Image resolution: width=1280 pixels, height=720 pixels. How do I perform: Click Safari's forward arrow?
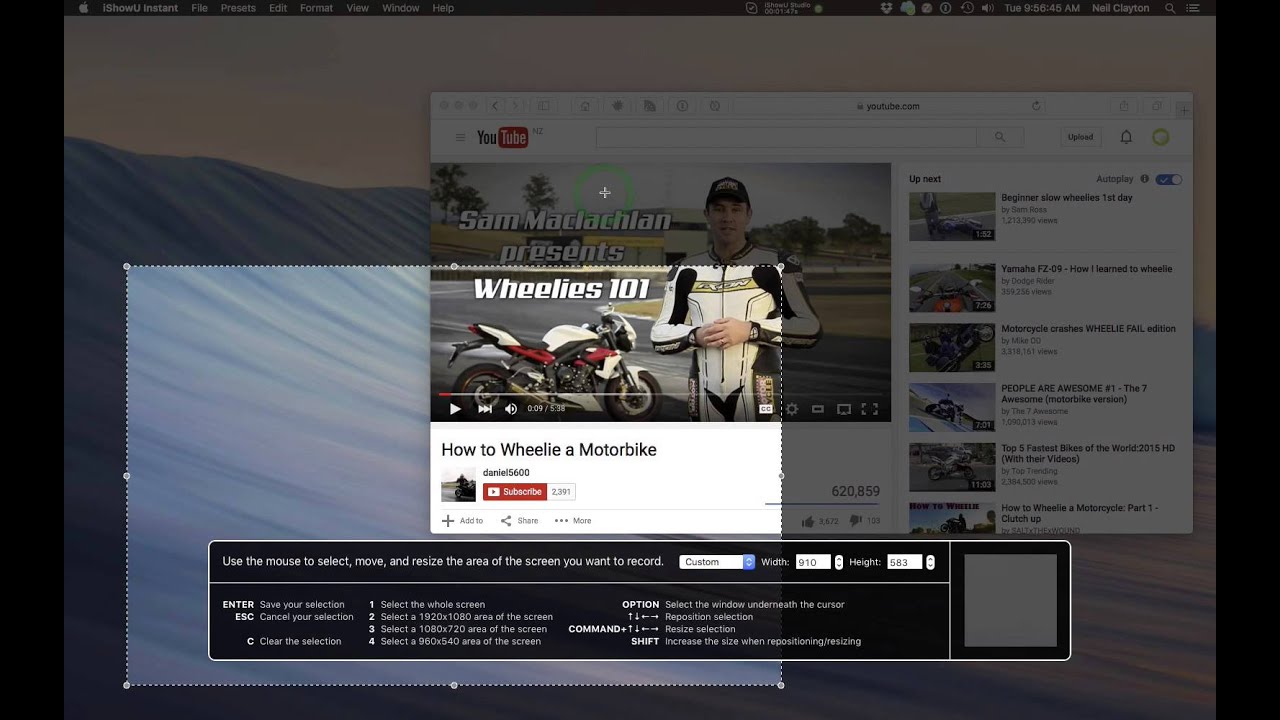[x=515, y=106]
